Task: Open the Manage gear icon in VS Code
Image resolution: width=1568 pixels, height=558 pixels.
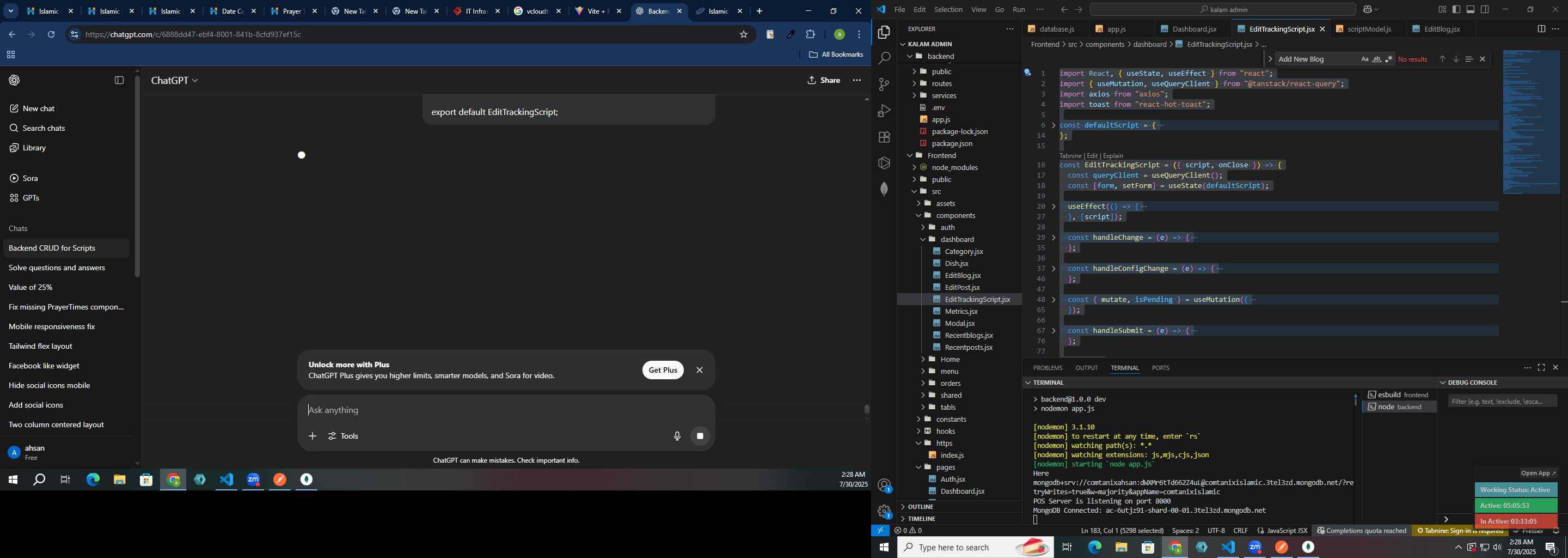Action: pyautogui.click(x=884, y=512)
